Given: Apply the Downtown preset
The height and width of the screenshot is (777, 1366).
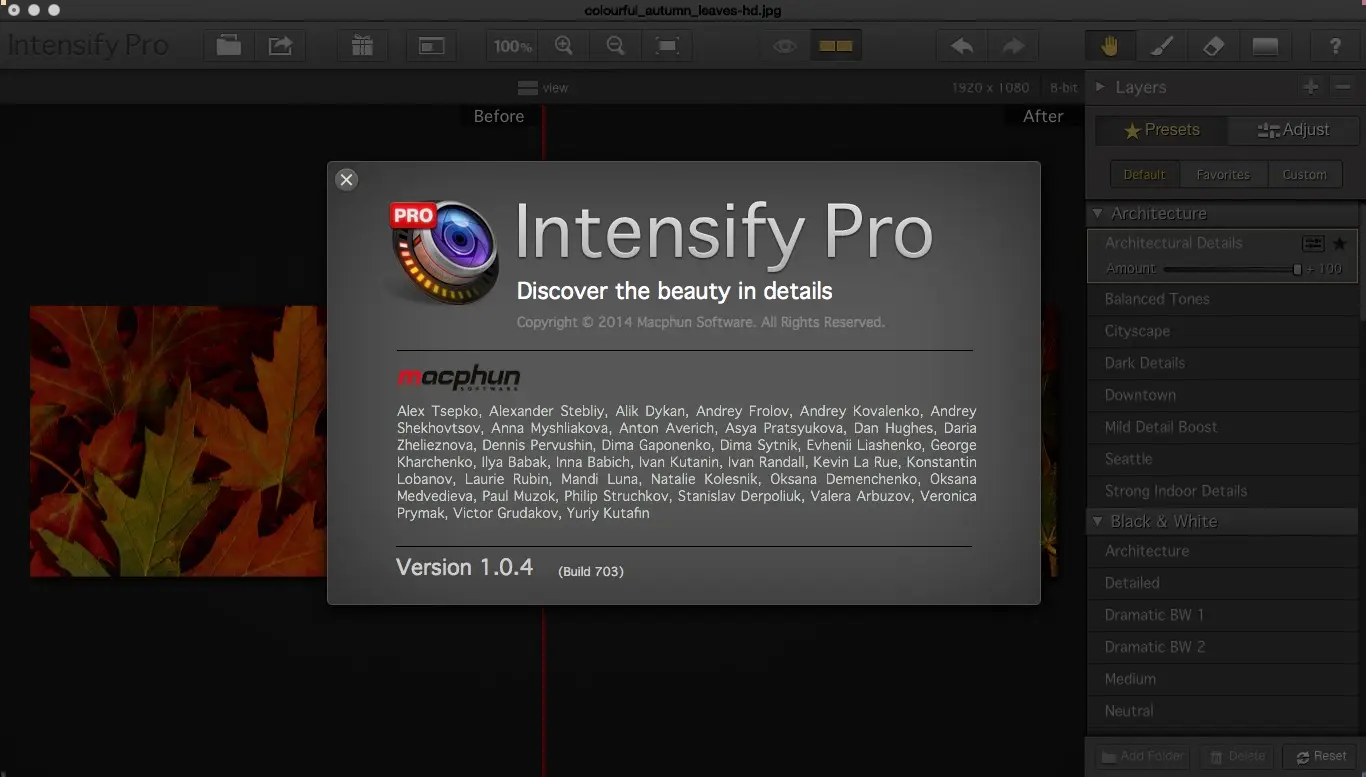Looking at the screenshot, I should tap(1222, 395).
